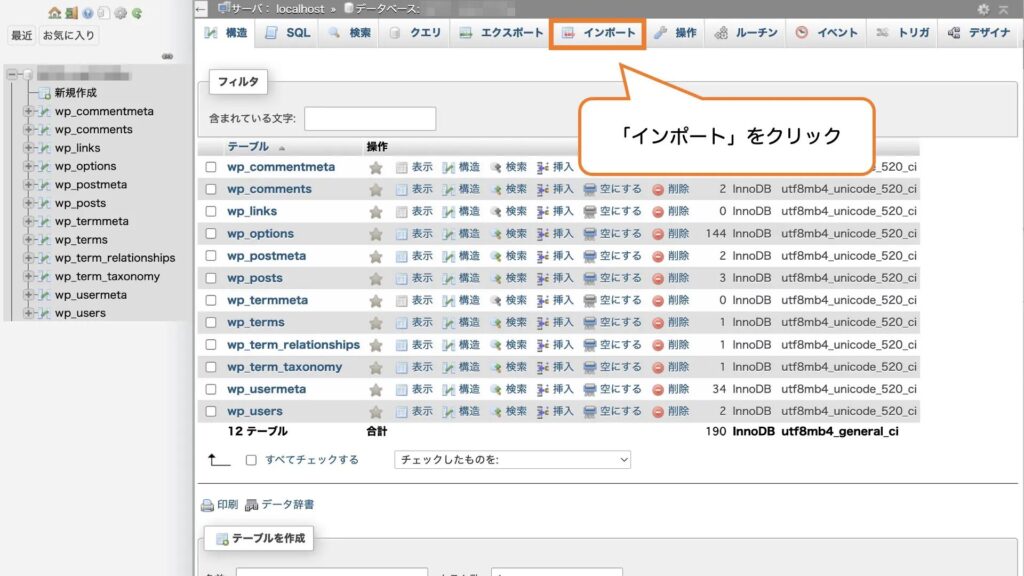This screenshot has height=576, width=1024.
Task: Expand wp_usermeta in the sidebar tree
Action: coord(28,295)
